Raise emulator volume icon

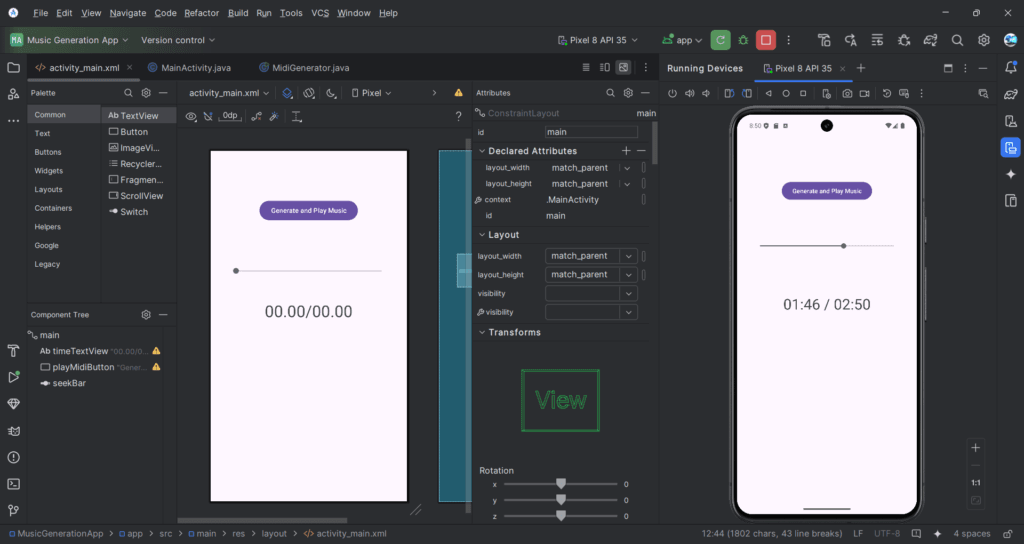pyautogui.click(x=689, y=93)
